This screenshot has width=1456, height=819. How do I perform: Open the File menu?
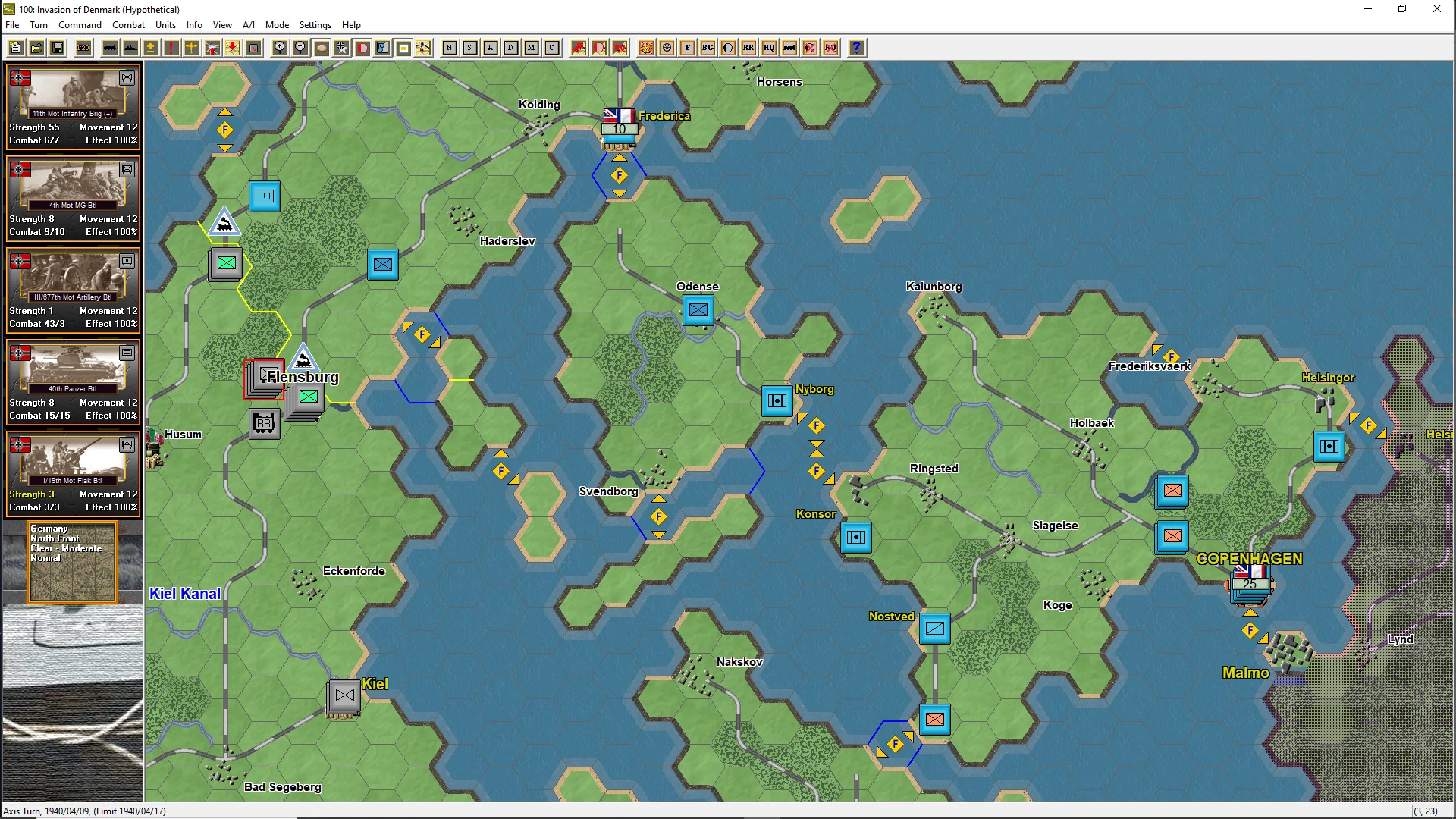tap(12, 25)
